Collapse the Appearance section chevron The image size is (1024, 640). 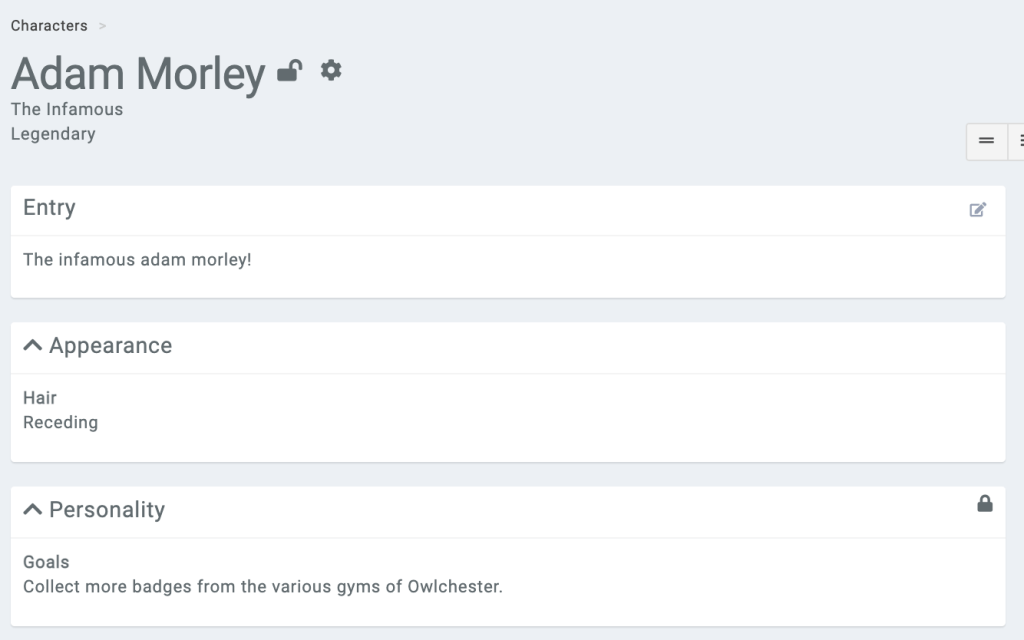click(32, 345)
